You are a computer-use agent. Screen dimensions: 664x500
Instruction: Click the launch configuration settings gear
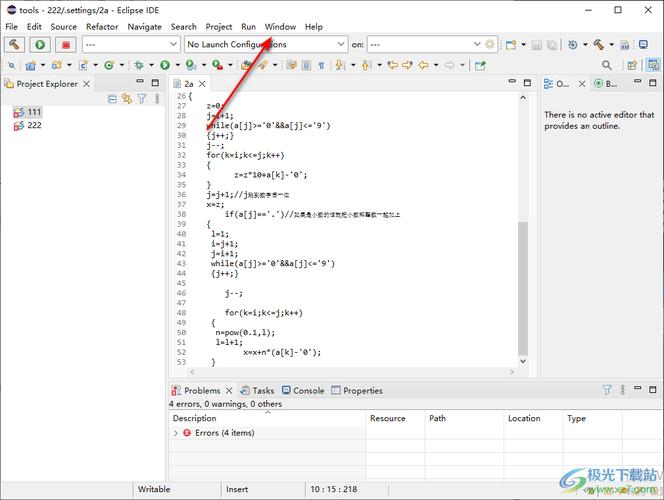489,45
